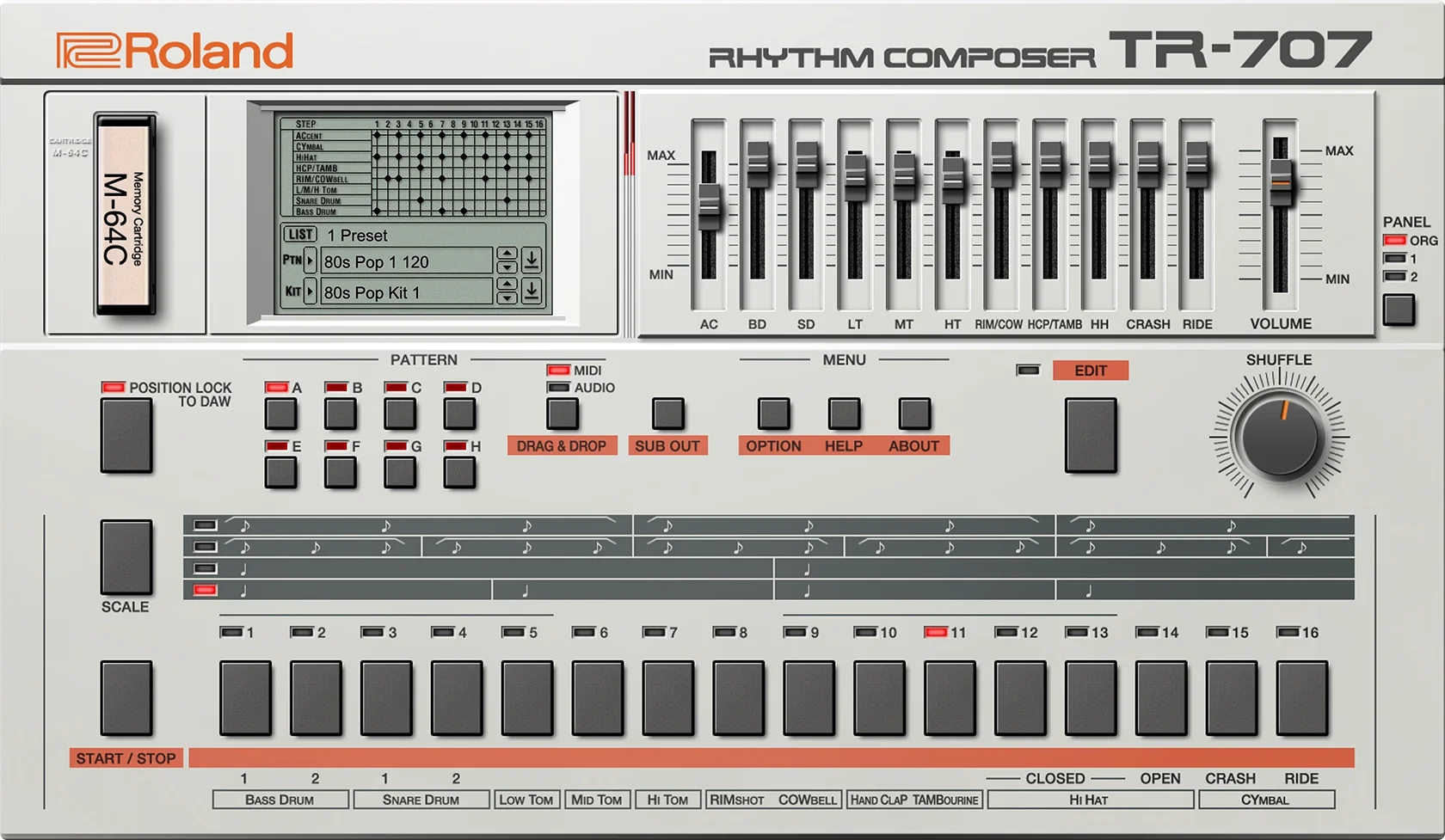Select pattern B

[x=341, y=414]
